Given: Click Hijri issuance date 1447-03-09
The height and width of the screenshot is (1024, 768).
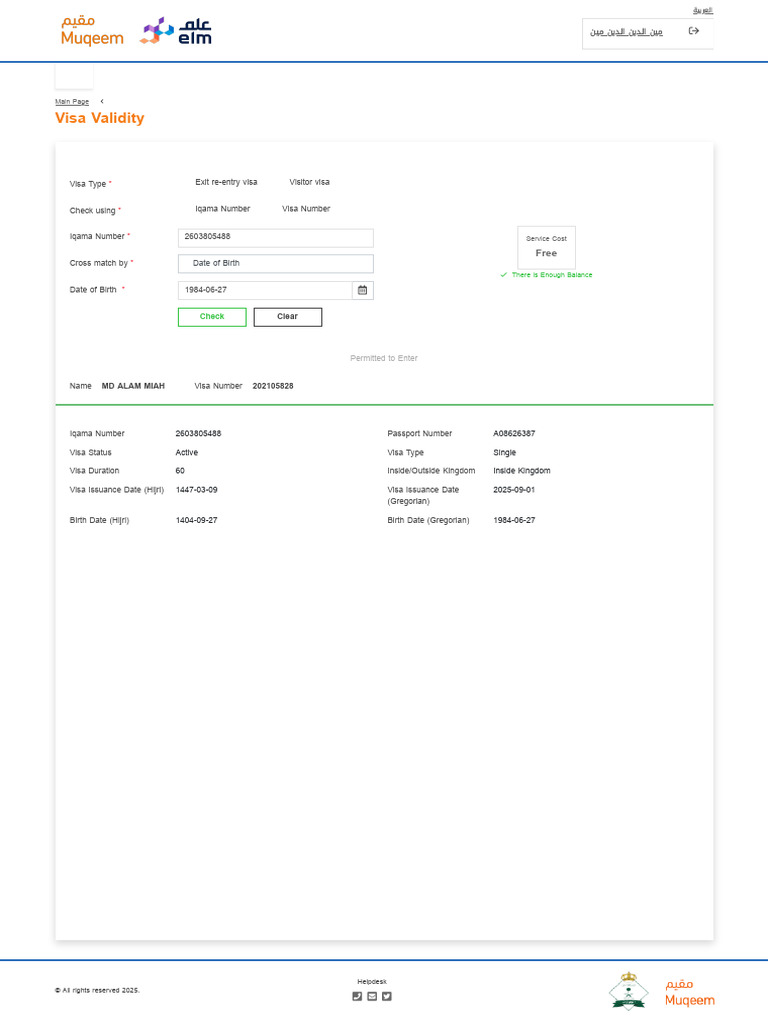Looking at the screenshot, I should 197,490.
